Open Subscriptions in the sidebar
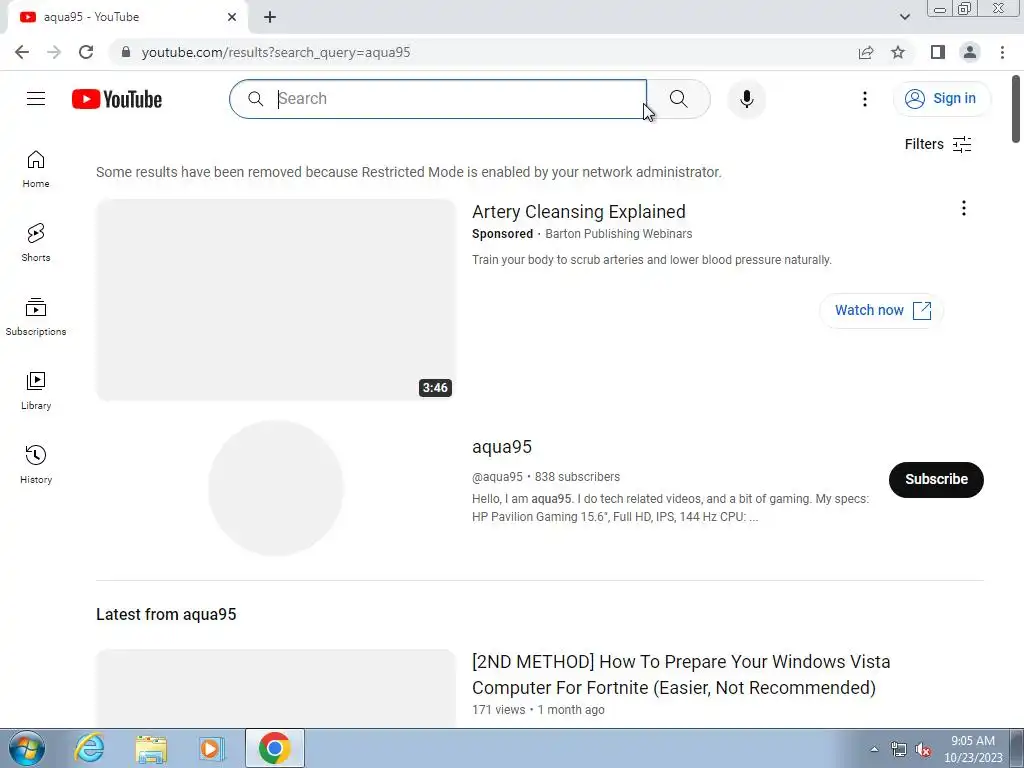 [x=36, y=317]
